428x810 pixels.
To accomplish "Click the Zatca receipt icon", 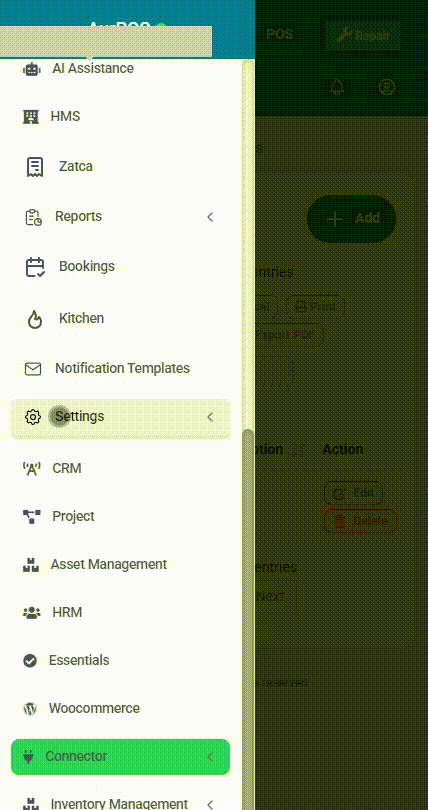I will click(x=35, y=167).
